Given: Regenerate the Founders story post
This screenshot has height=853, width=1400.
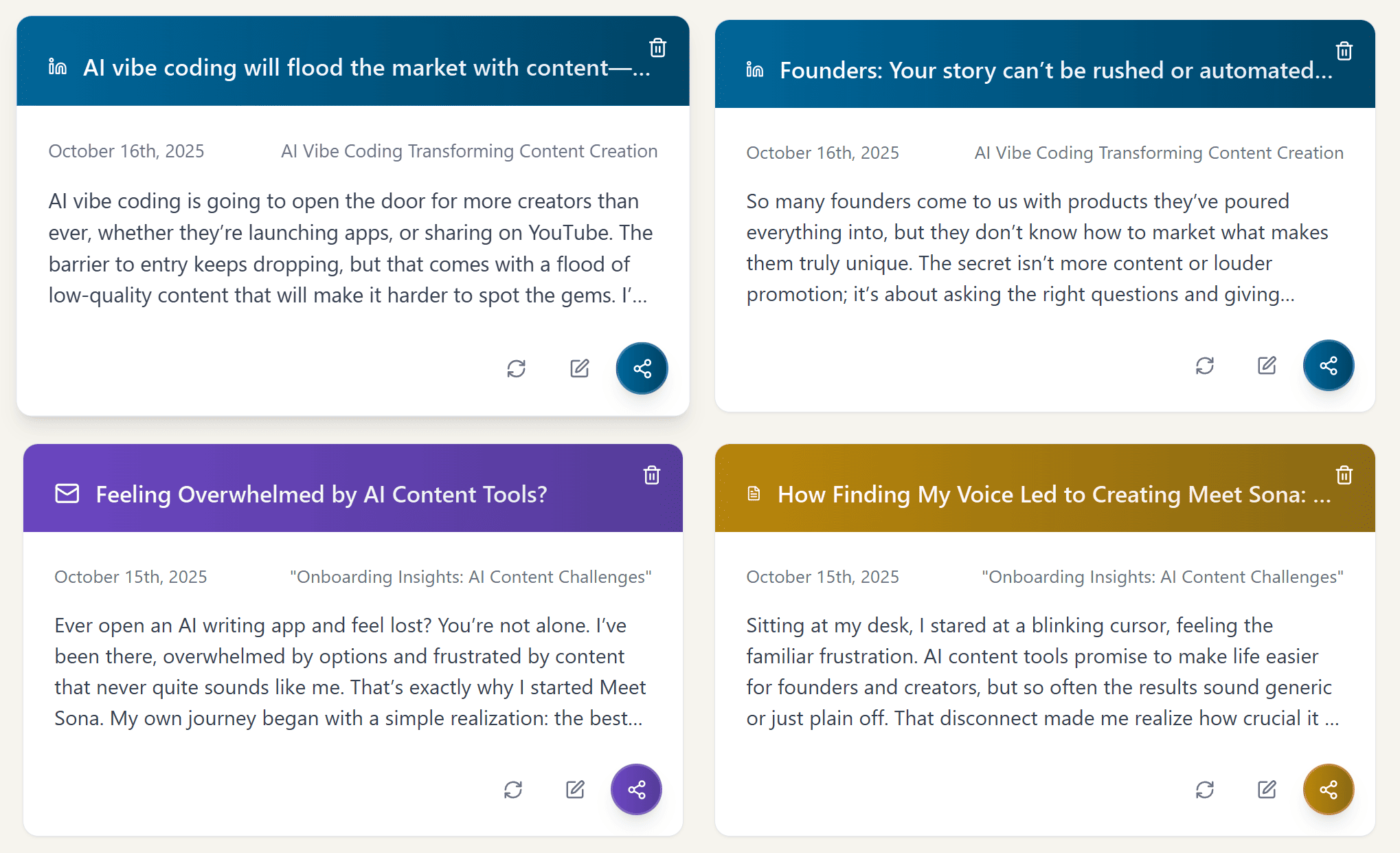Looking at the screenshot, I should point(1204,365).
